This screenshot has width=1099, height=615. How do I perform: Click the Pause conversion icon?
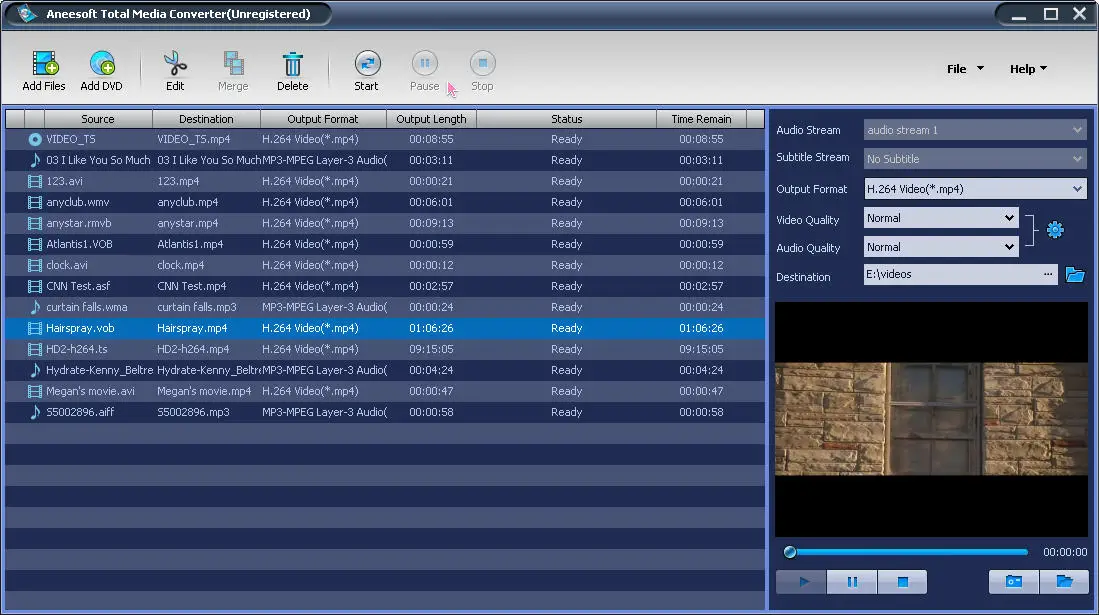(x=425, y=63)
